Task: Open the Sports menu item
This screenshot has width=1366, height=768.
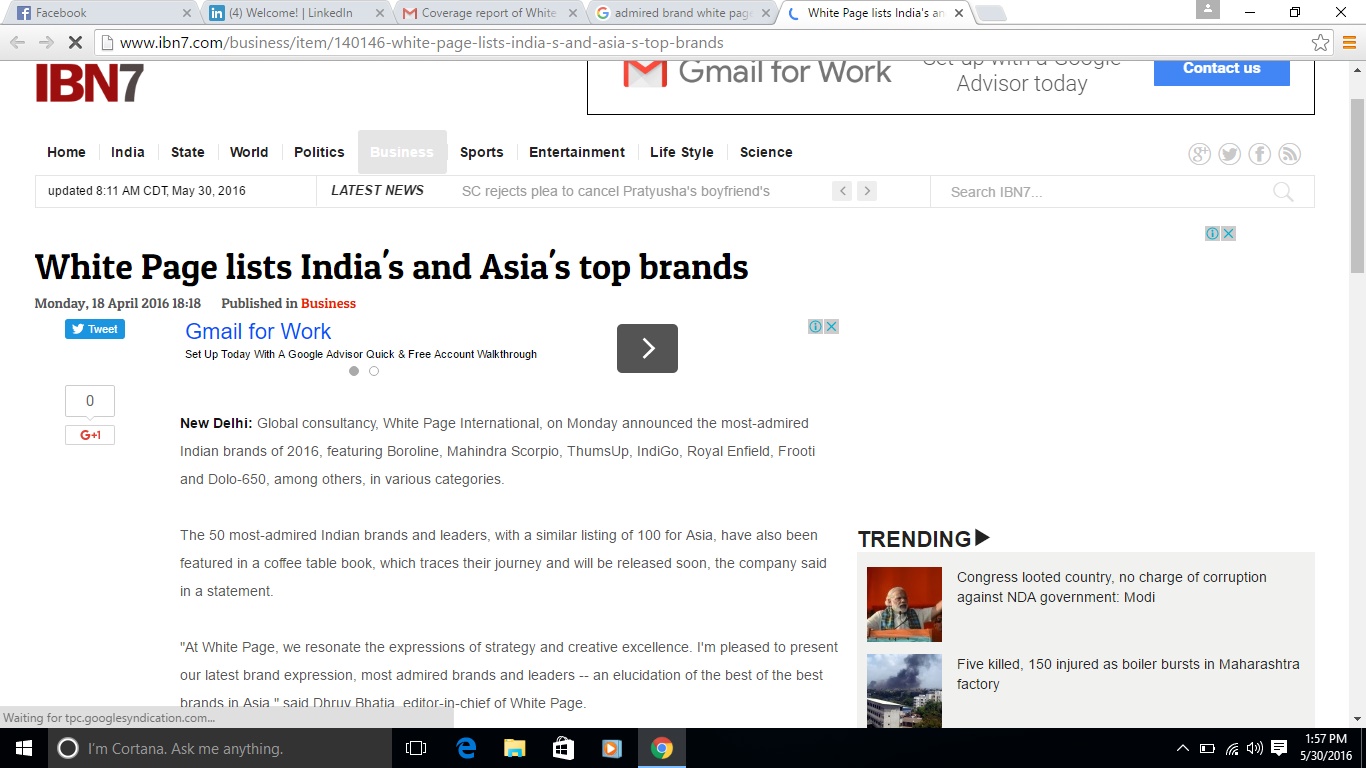Action: click(482, 152)
